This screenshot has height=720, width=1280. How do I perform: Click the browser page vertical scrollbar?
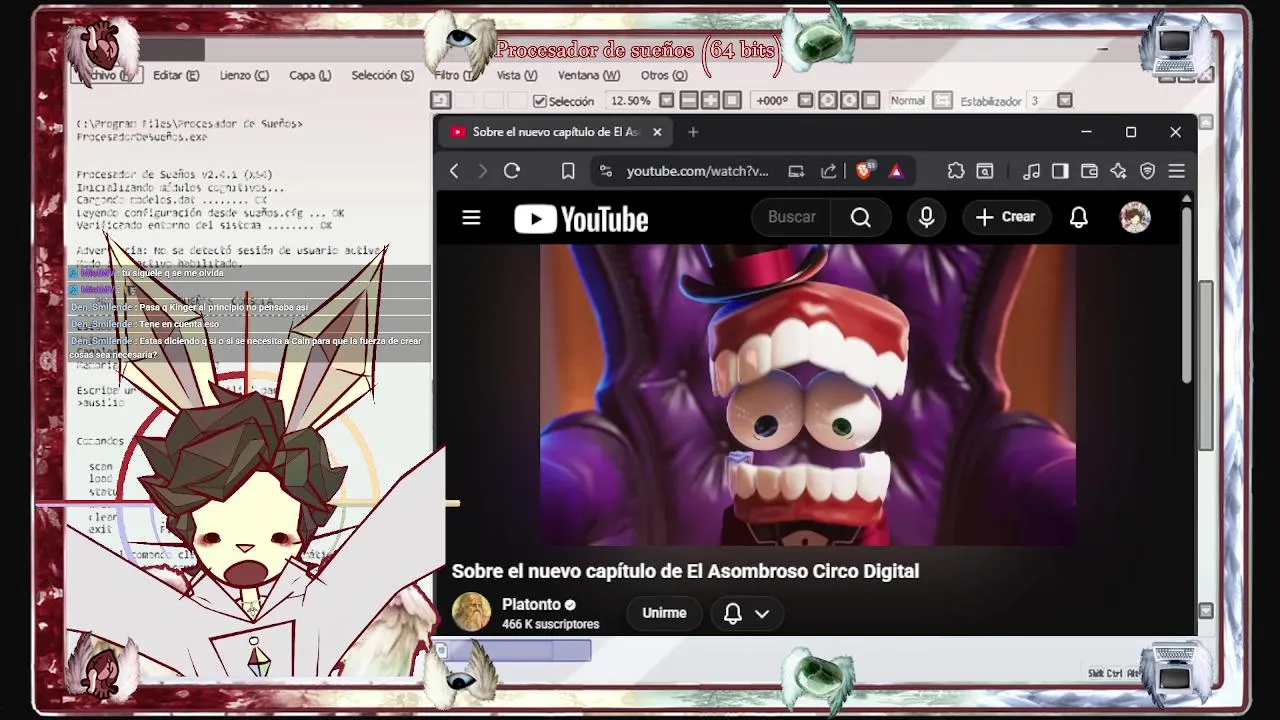pos(1187,295)
